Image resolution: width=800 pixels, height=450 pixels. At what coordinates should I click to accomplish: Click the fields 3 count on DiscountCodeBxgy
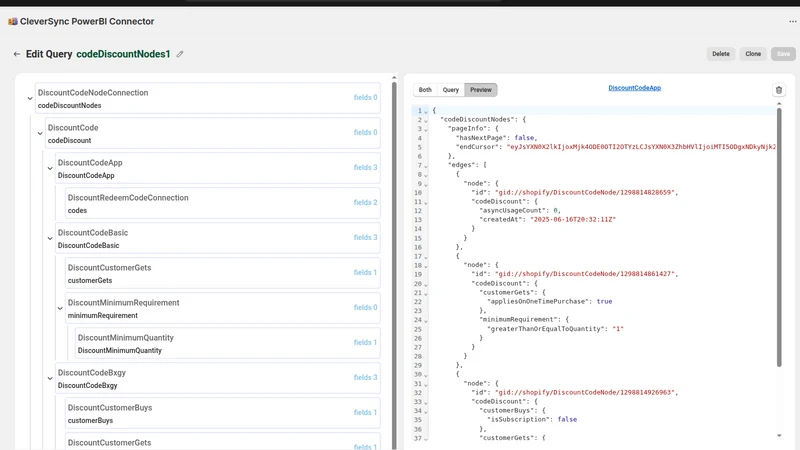coord(365,378)
